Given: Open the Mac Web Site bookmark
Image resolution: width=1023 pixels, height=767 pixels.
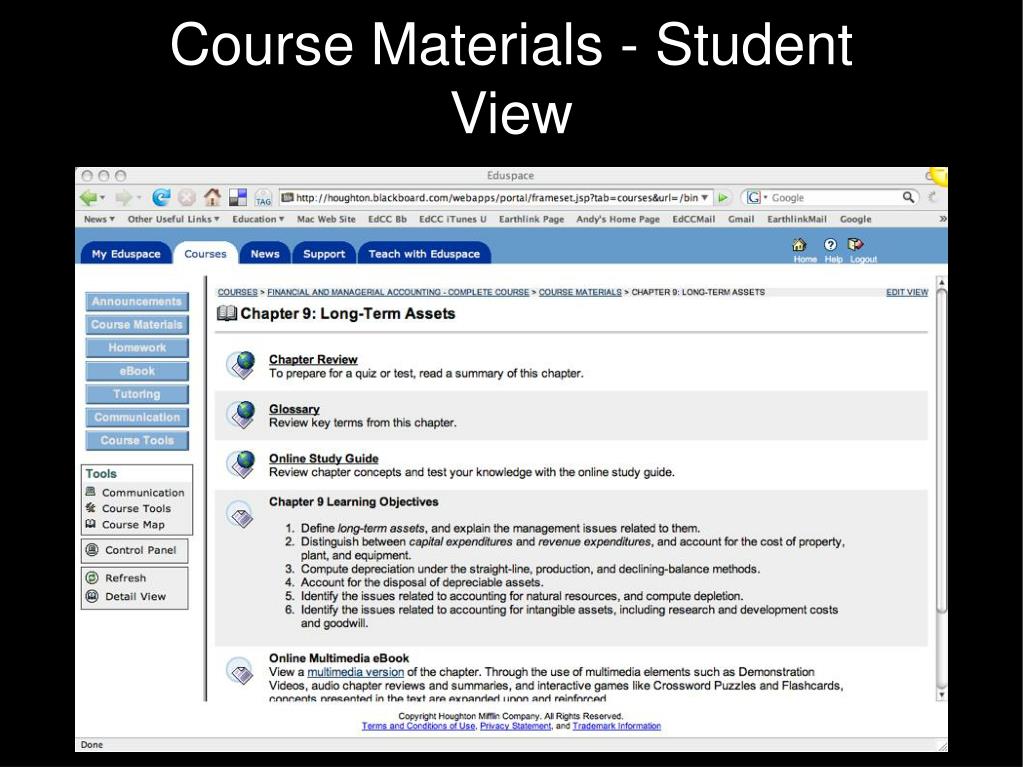Looking at the screenshot, I should pyautogui.click(x=326, y=219).
